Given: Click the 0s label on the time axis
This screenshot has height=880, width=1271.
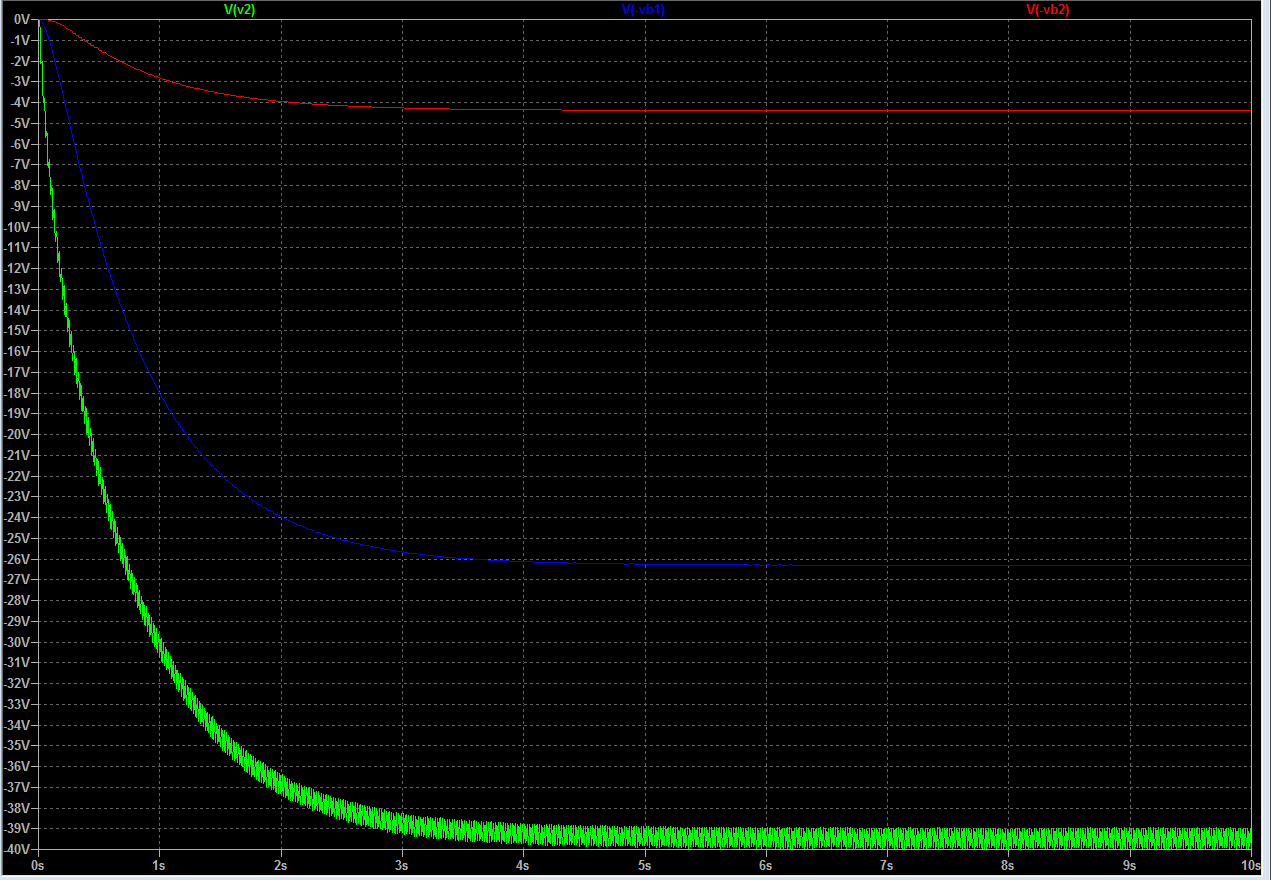Looking at the screenshot, I should click(38, 864).
